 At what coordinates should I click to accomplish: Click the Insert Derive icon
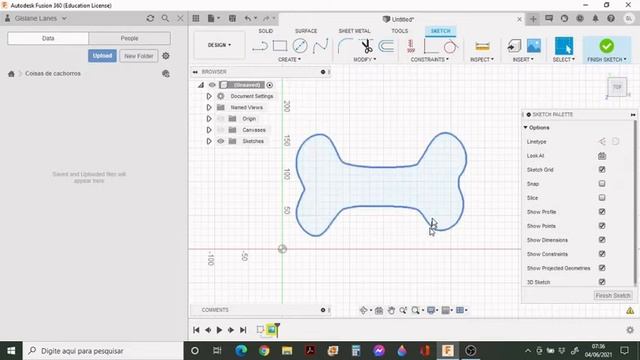click(x=514, y=46)
